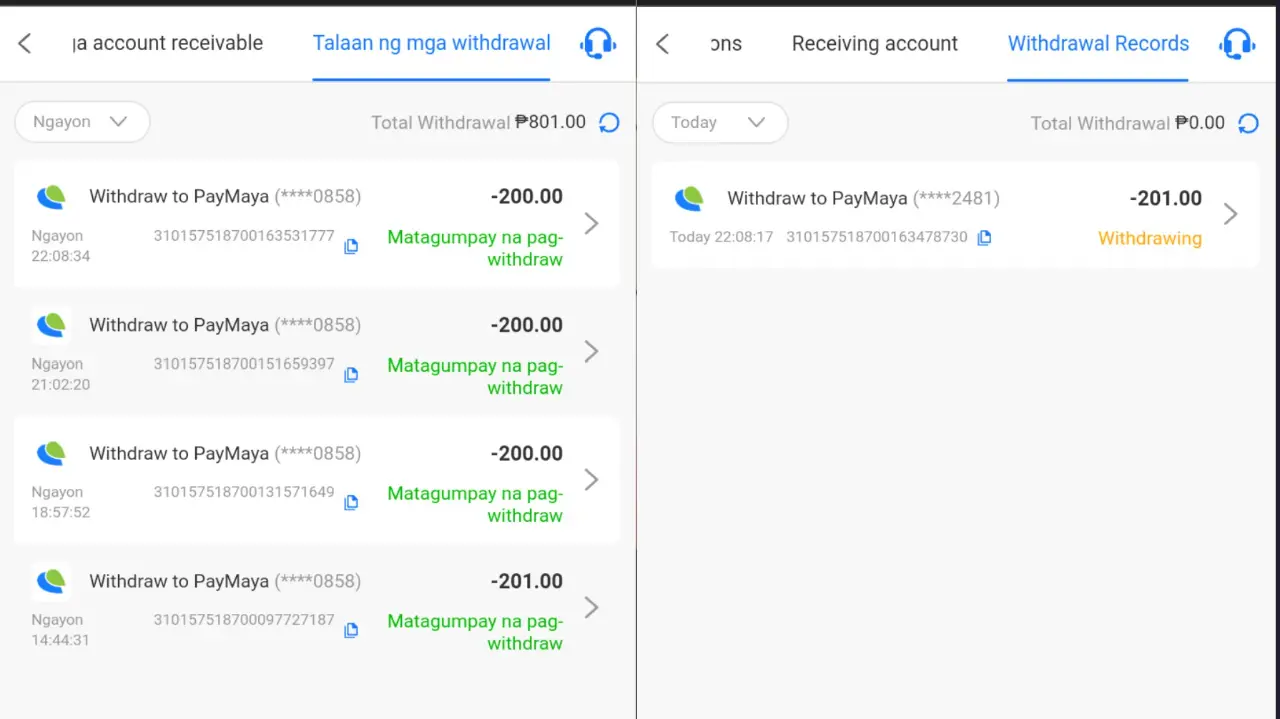
Task: Click order number 310157518700163531777
Action: pos(244,236)
